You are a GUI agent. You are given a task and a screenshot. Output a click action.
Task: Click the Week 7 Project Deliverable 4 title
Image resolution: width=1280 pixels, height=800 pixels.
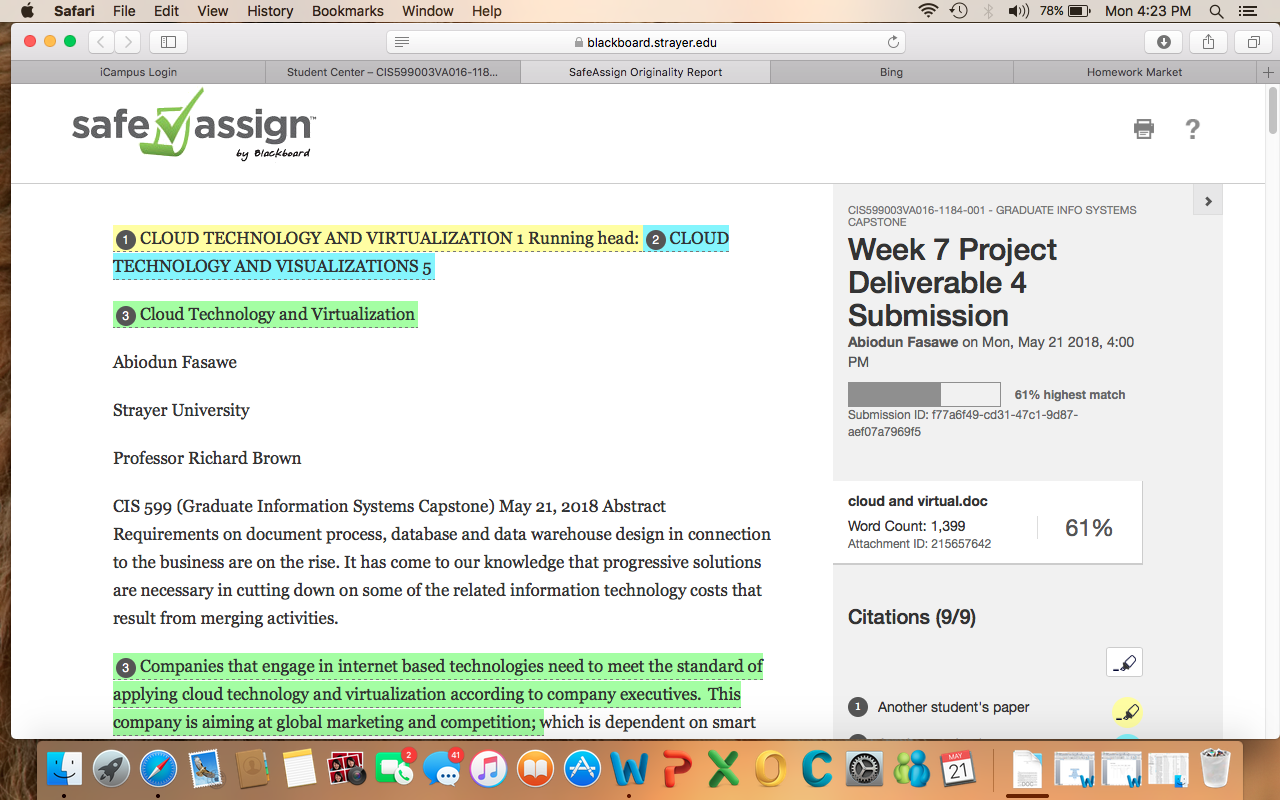(952, 282)
